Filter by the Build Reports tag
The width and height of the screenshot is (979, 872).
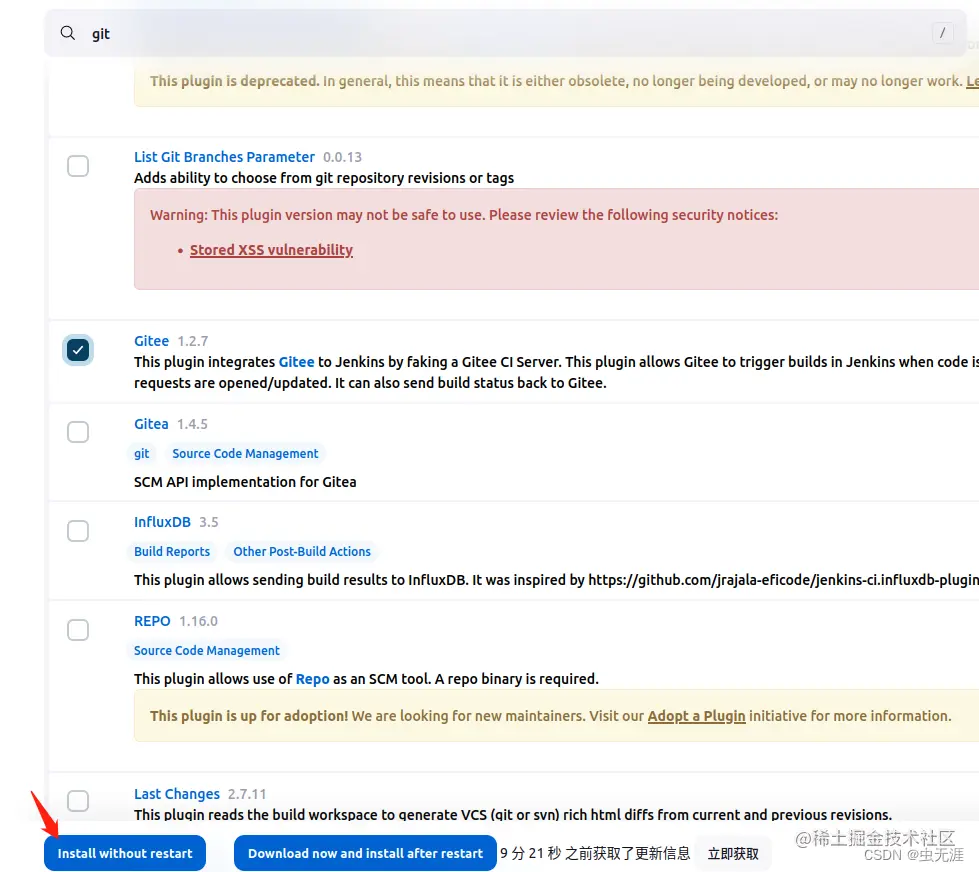pos(172,552)
